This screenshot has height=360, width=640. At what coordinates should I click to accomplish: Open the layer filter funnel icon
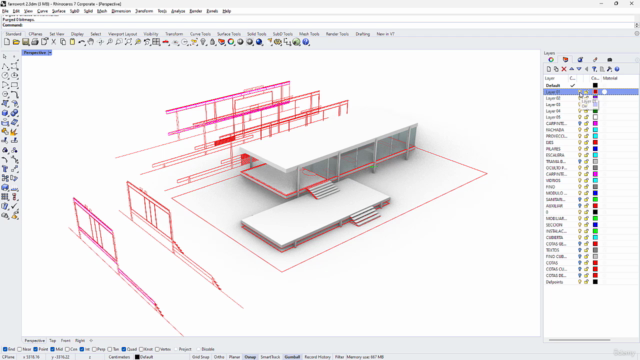pyautogui.click(x=594, y=69)
